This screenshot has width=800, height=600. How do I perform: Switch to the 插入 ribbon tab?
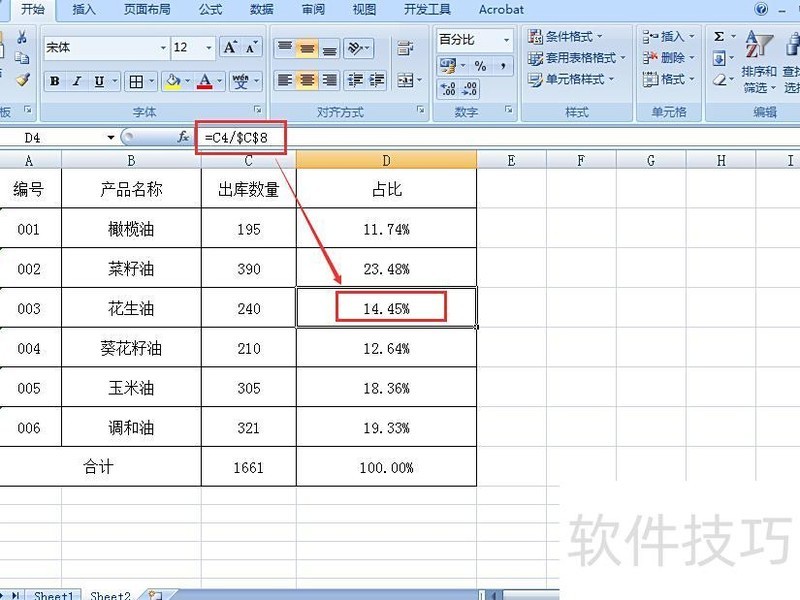pyautogui.click(x=83, y=10)
